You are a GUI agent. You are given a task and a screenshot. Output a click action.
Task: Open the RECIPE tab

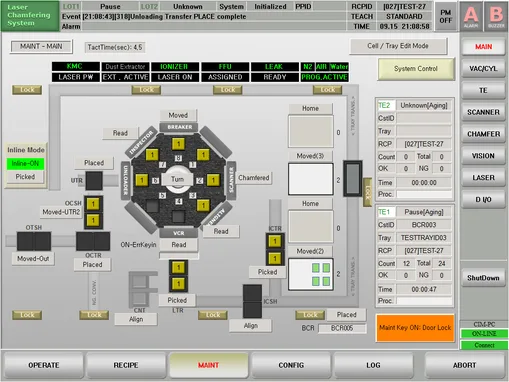pyautogui.click(x=126, y=365)
